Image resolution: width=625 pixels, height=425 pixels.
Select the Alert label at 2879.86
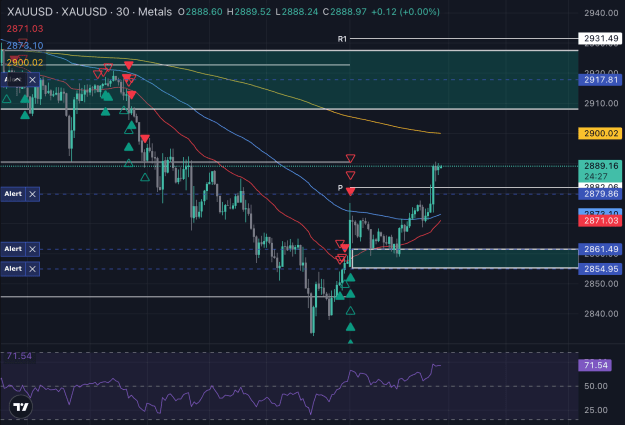point(13,194)
